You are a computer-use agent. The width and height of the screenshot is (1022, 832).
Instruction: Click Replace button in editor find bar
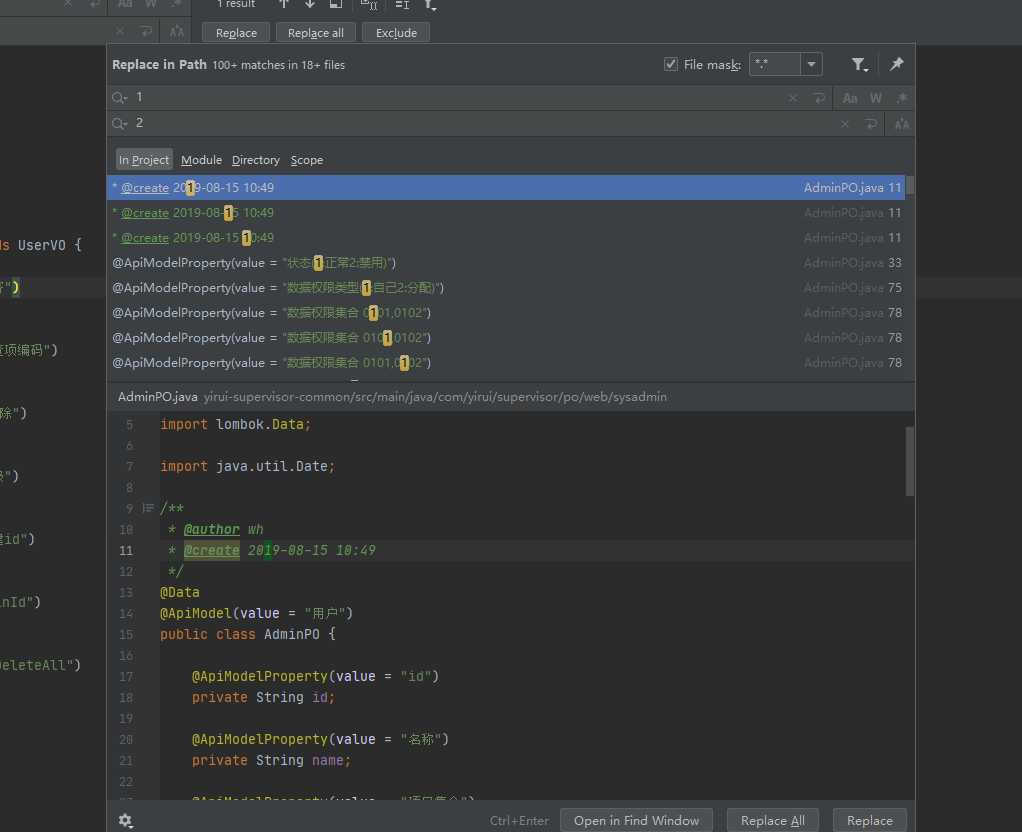coord(236,33)
